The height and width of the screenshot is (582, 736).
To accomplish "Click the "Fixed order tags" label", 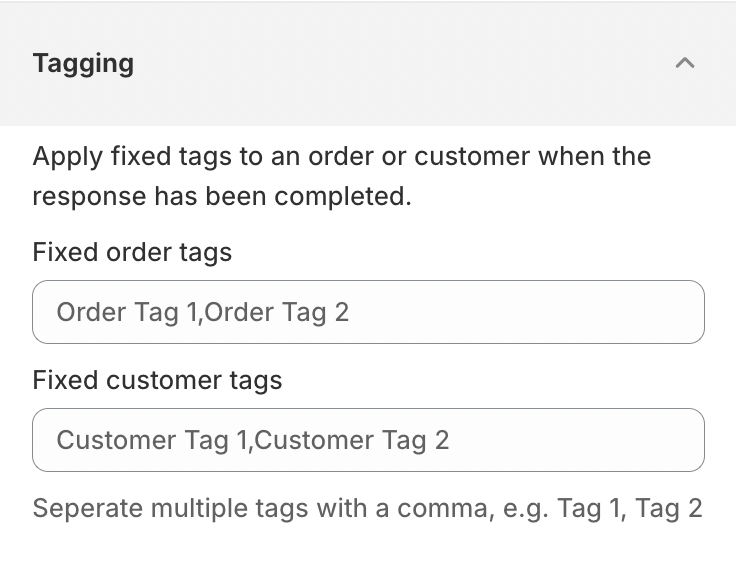I will (132, 252).
